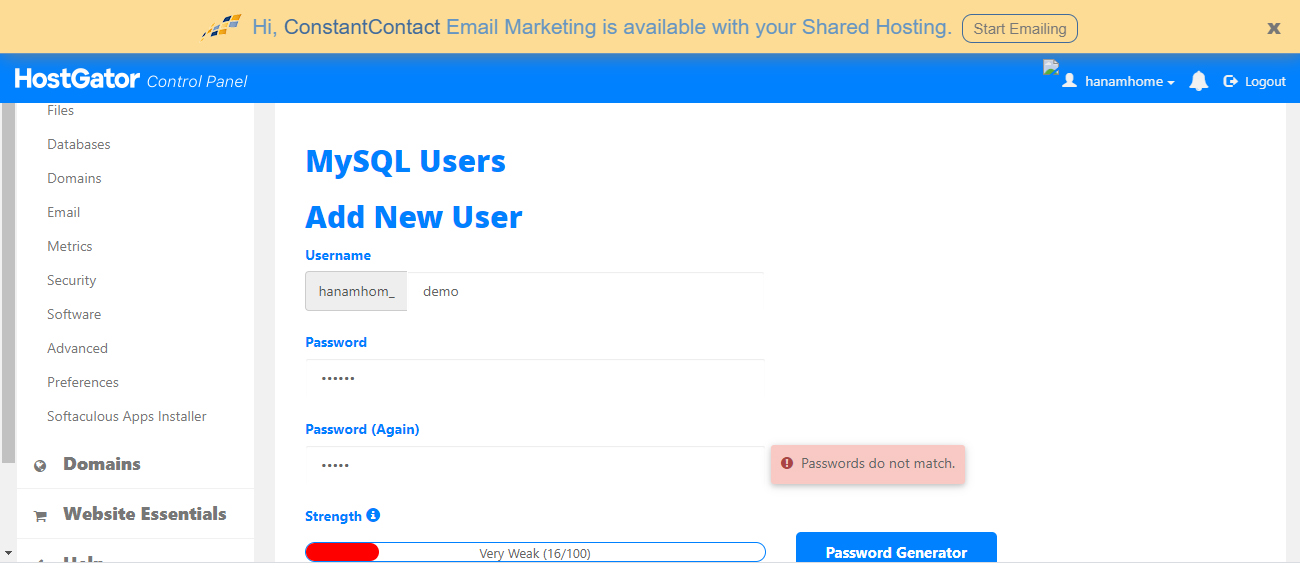Click the Start Emailing button
Viewport: 1300px width, 570px height.
(x=1019, y=28)
